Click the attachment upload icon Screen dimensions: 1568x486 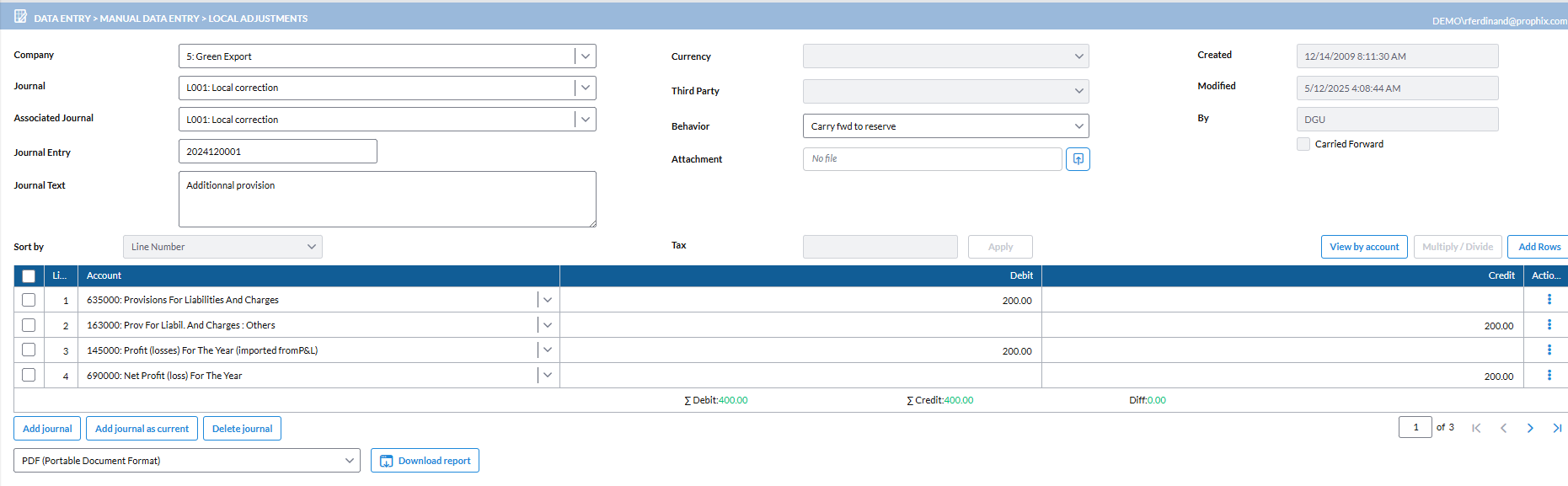1078,159
